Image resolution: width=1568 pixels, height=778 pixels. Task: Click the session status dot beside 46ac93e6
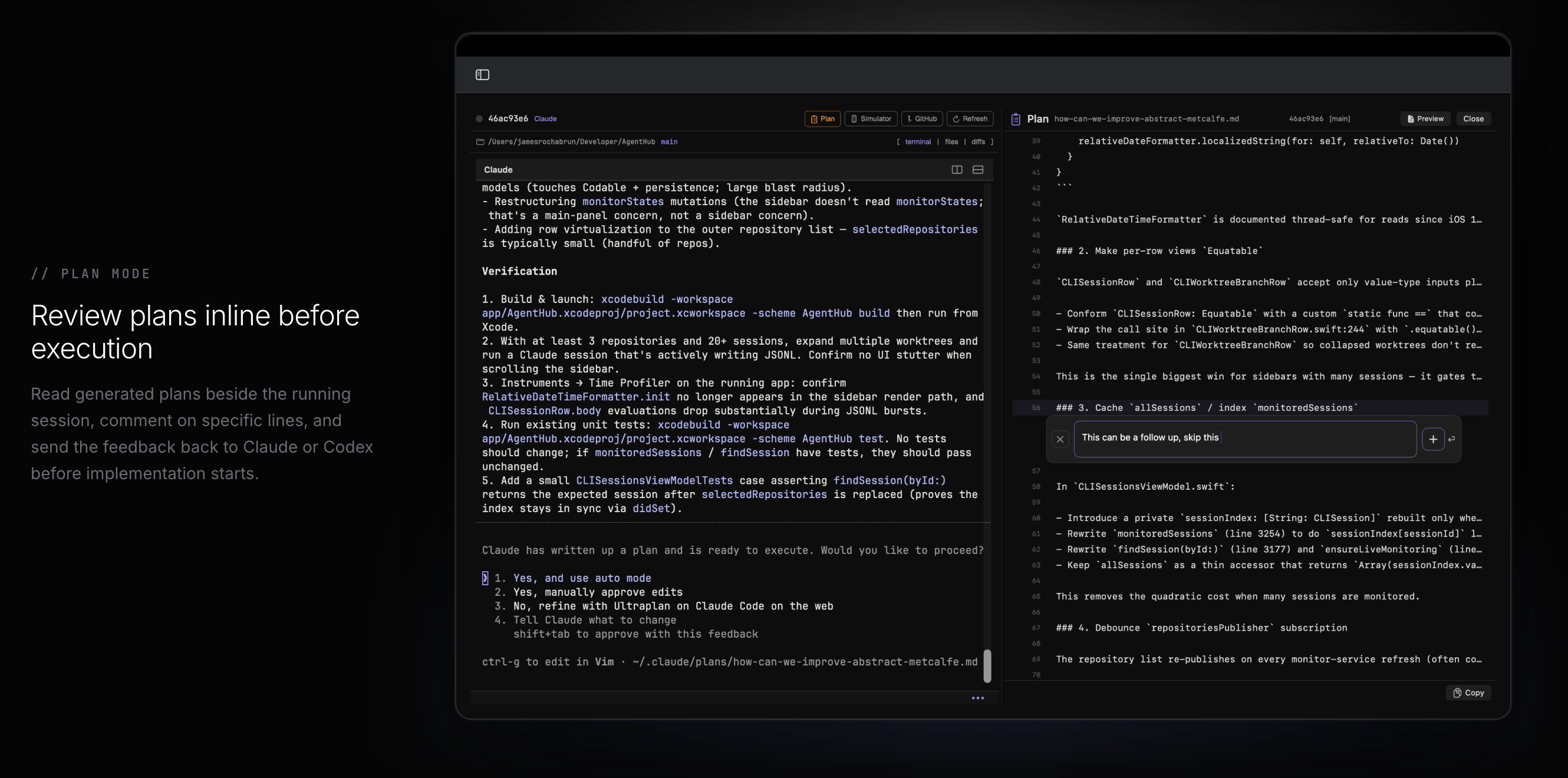(x=479, y=118)
